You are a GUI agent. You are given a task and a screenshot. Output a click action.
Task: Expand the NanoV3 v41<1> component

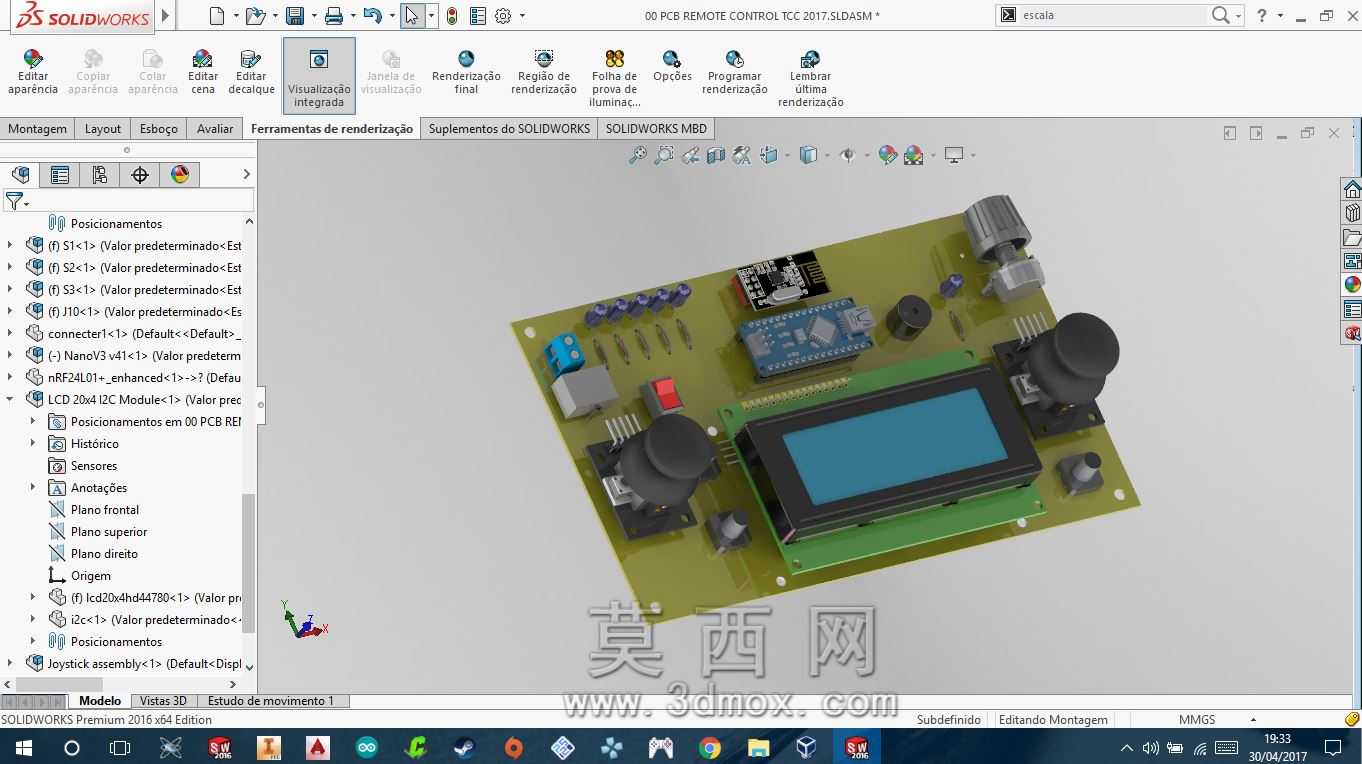(11, 355)
